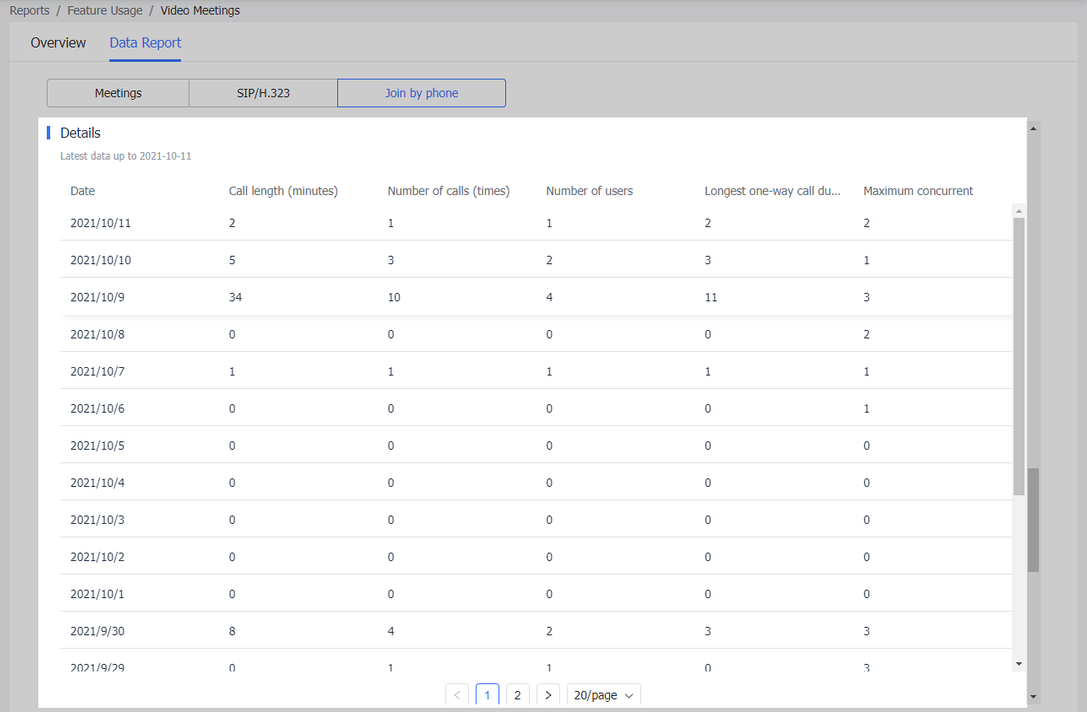Click the Call length (minutes) header
Viewport: 1087px width, 712px height.
(x=283, y=191)
